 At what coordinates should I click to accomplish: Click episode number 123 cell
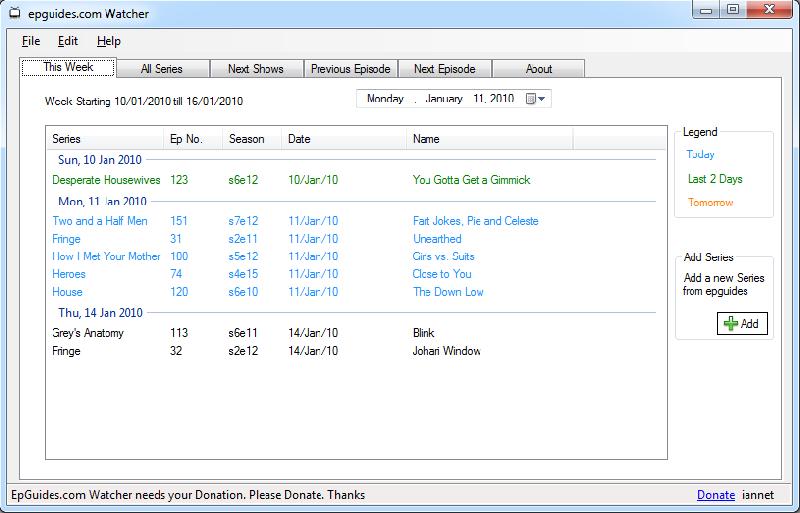[x=179, y=180]
